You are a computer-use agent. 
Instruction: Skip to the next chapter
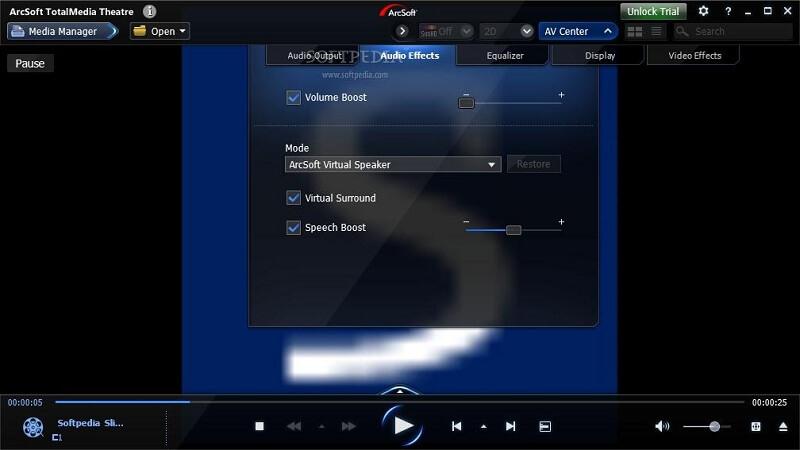(x=510, y=426)
